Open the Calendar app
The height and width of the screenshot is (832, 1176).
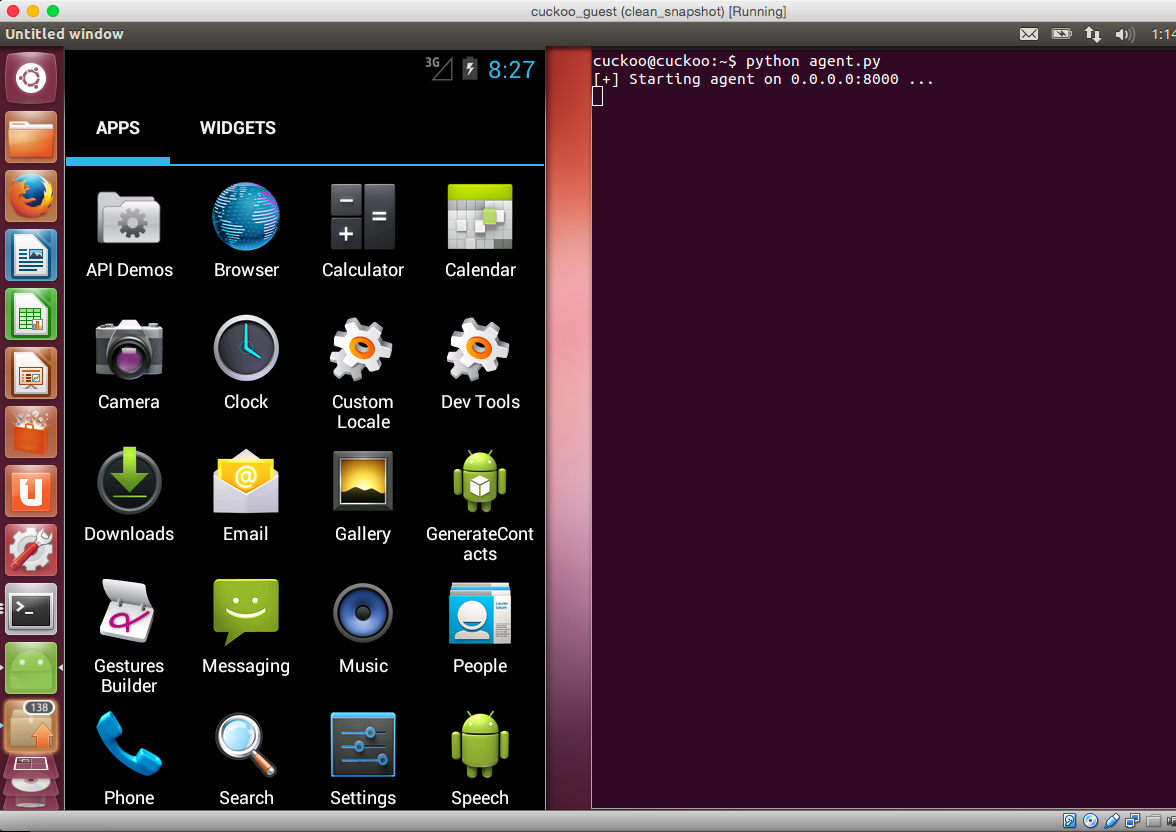pos(480,232)
